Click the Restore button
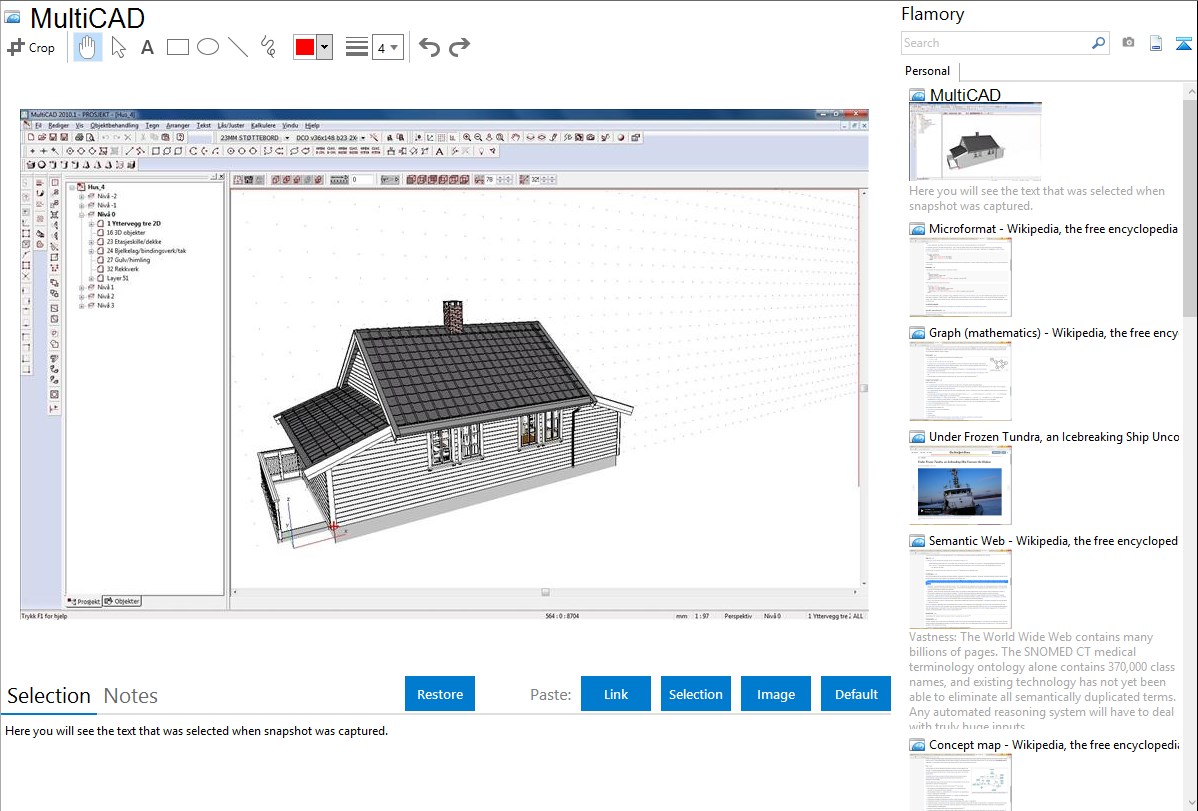The image size is (1198, 811). [440, 694]
